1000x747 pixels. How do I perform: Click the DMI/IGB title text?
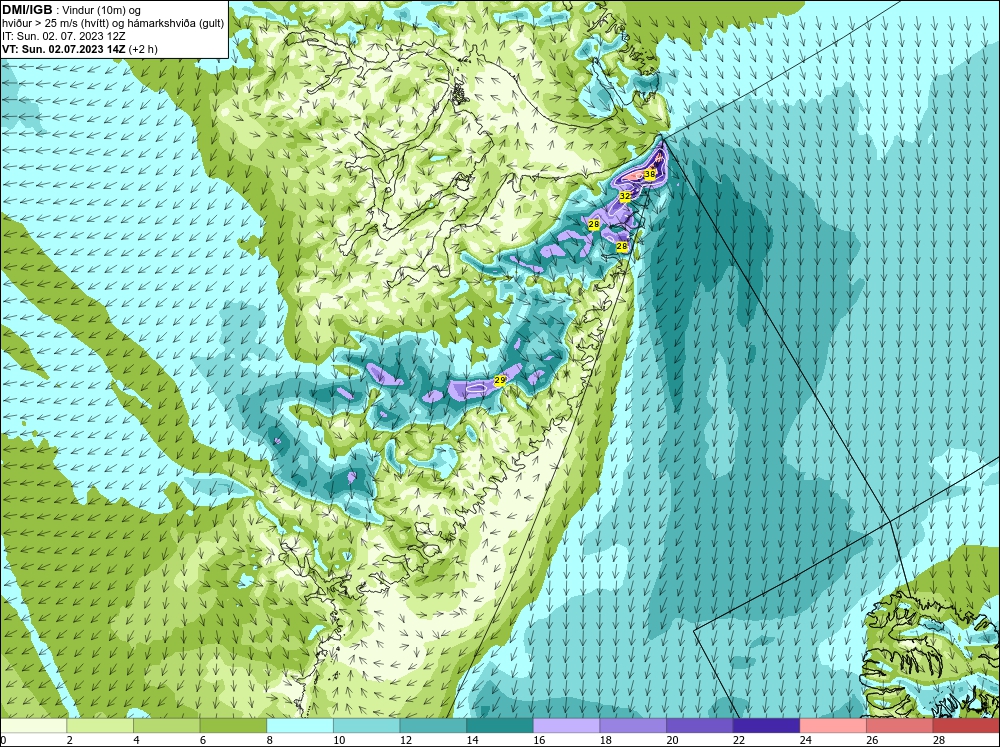point(27,10)
